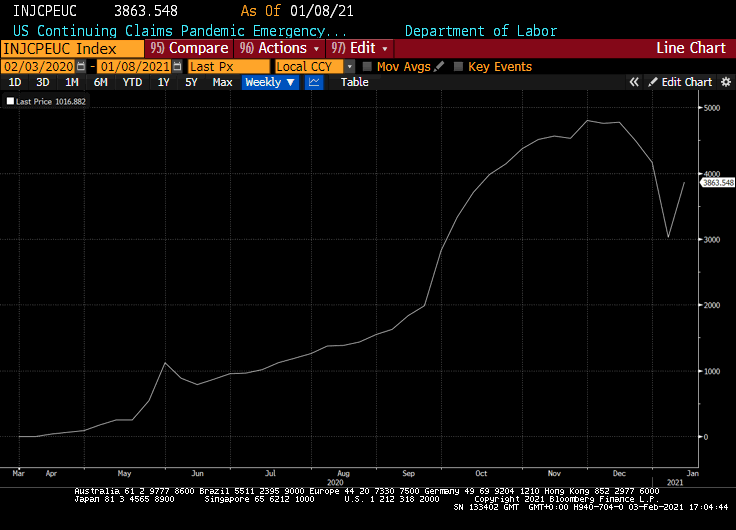Open start date calendar picker icon
The height and width of the screenshot is (530, 736).
82,67
